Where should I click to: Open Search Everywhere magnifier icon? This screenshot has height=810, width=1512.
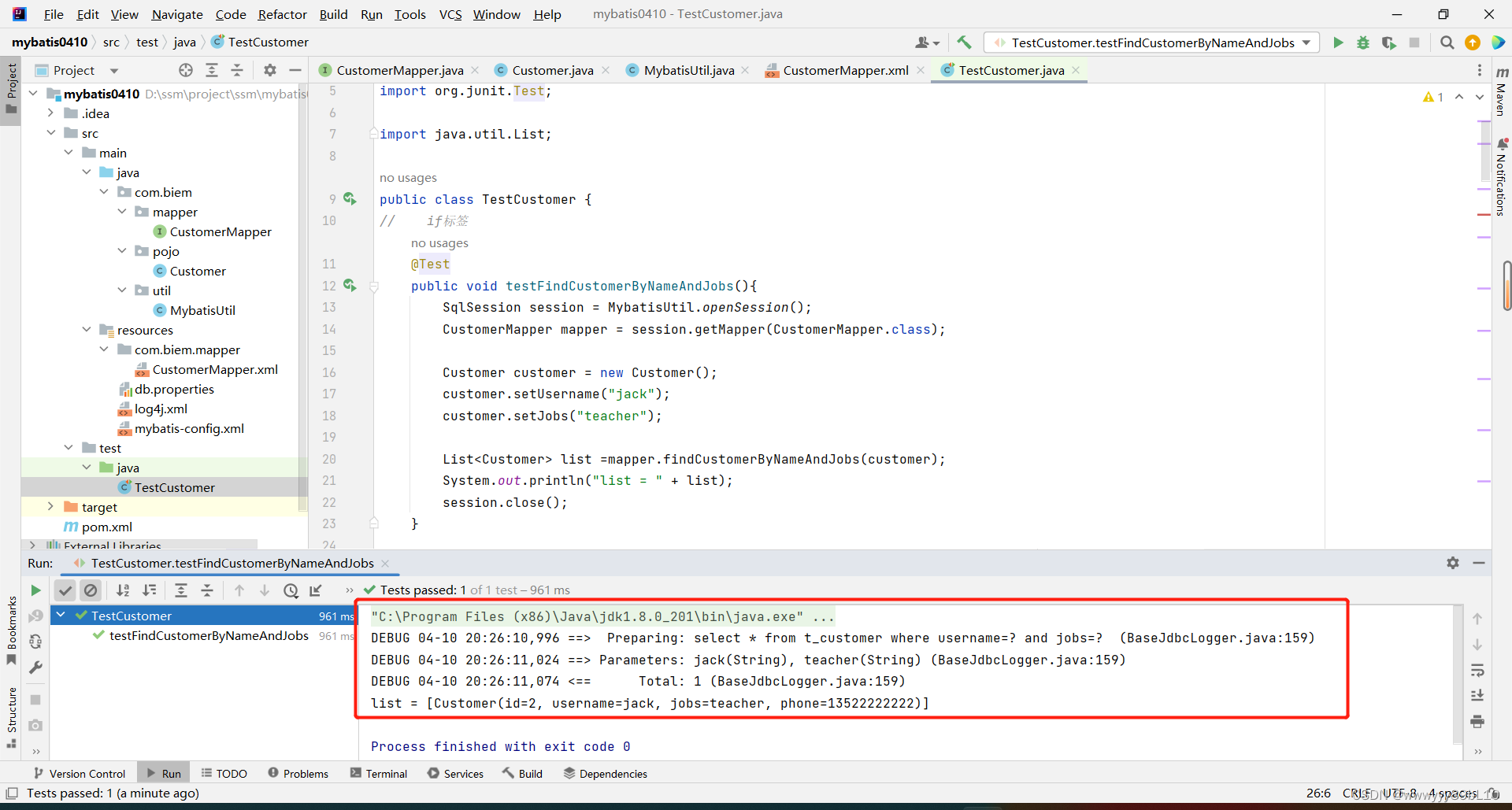(x=1447, y=43)
